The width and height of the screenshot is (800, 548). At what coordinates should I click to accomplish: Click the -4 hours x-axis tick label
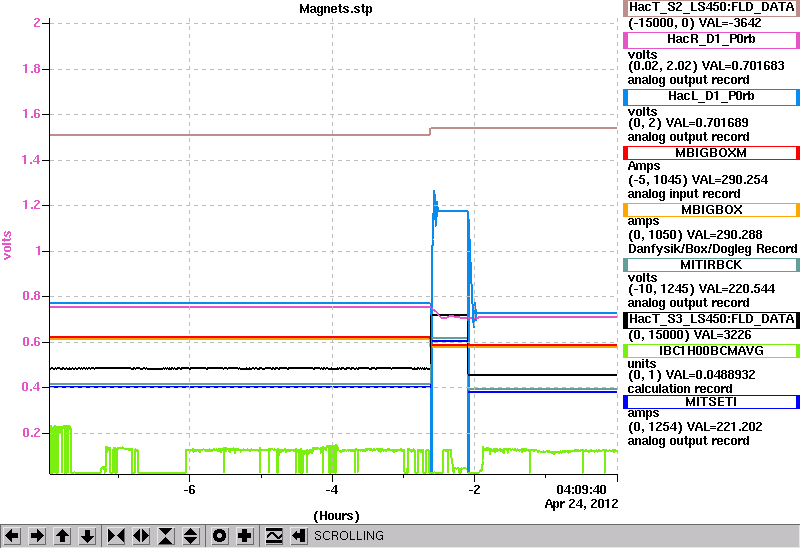pyautogui.click(x=332, y=490)
